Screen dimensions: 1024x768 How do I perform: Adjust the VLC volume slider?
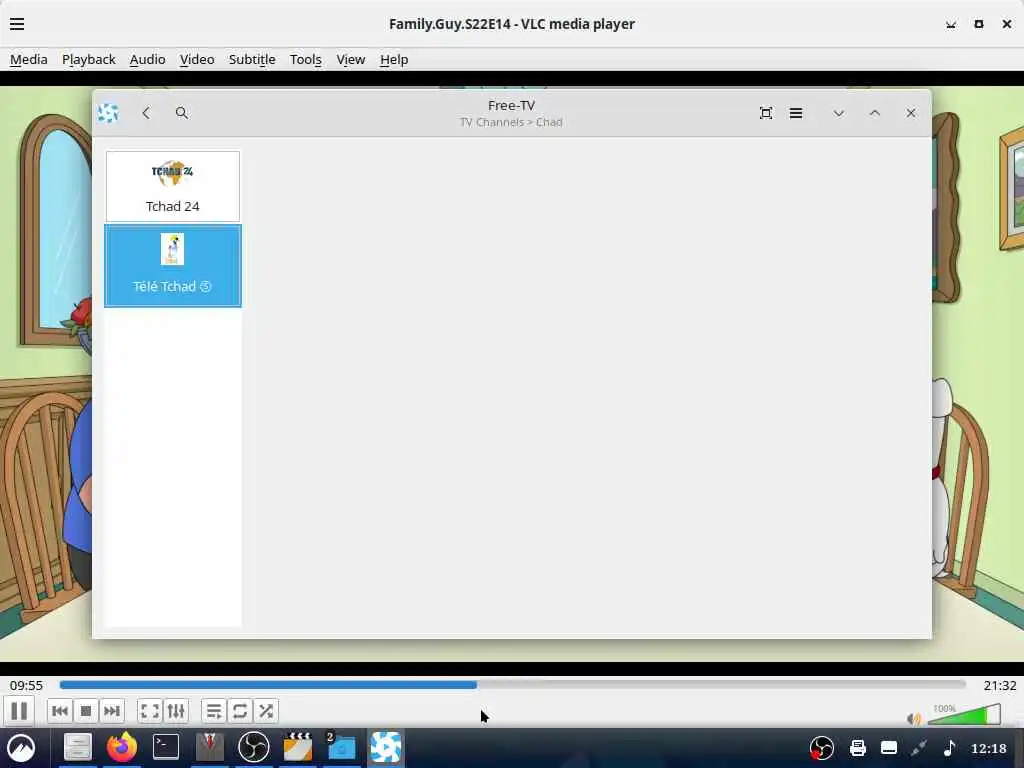coord(964,714)
